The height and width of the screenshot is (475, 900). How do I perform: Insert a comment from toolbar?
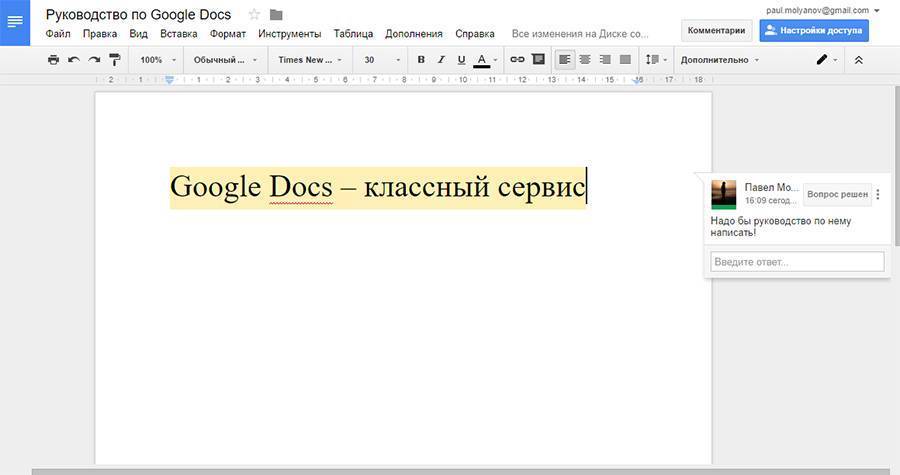point(538,59)
